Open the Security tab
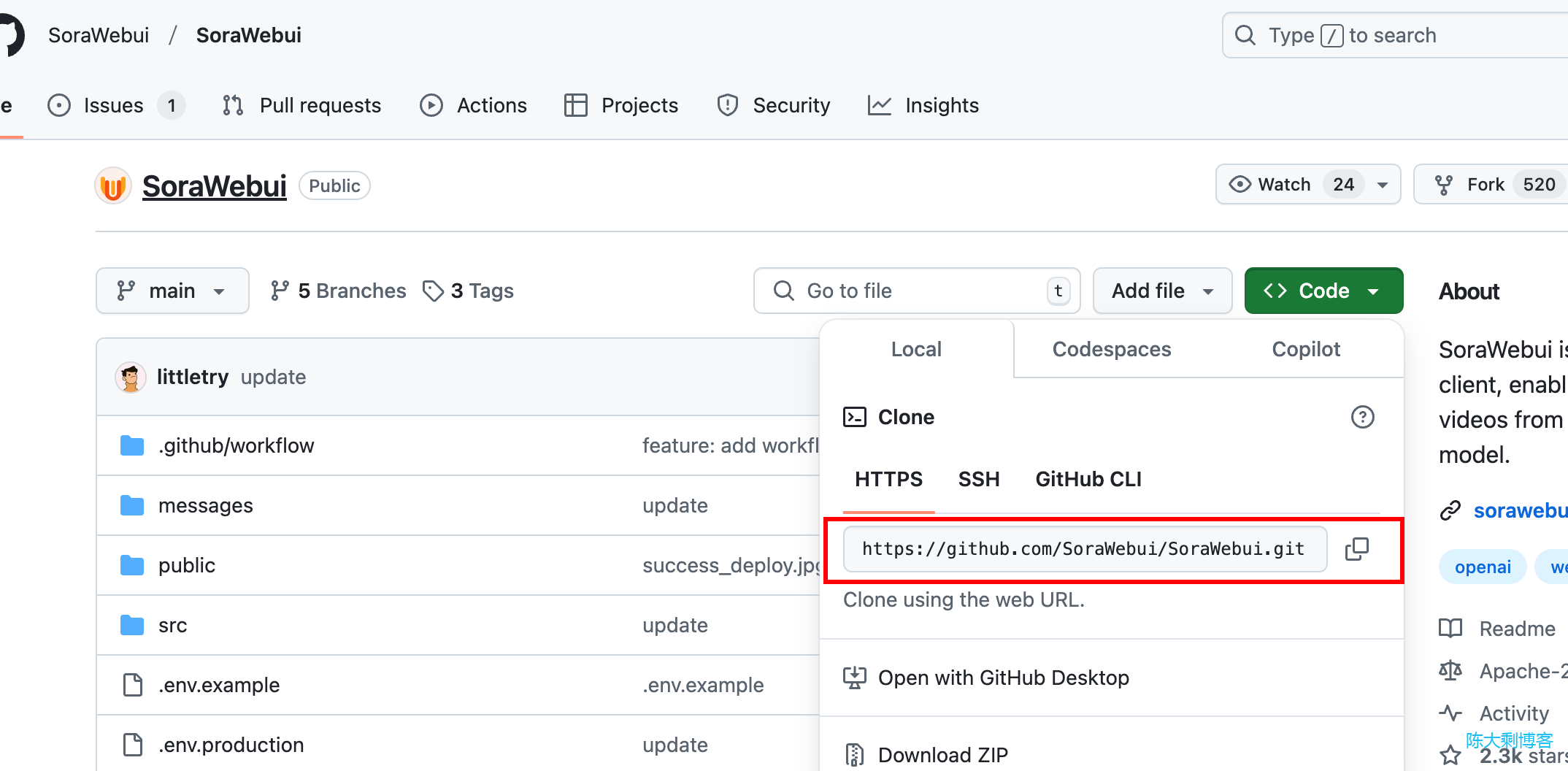 pyautogui.click(x=774, y=106)
